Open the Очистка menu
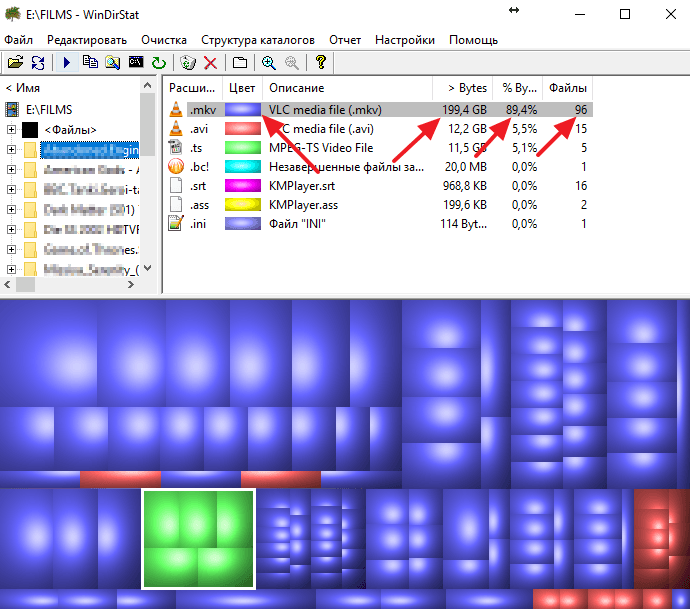This screenshot has height=609, width=690. [164, 40]
